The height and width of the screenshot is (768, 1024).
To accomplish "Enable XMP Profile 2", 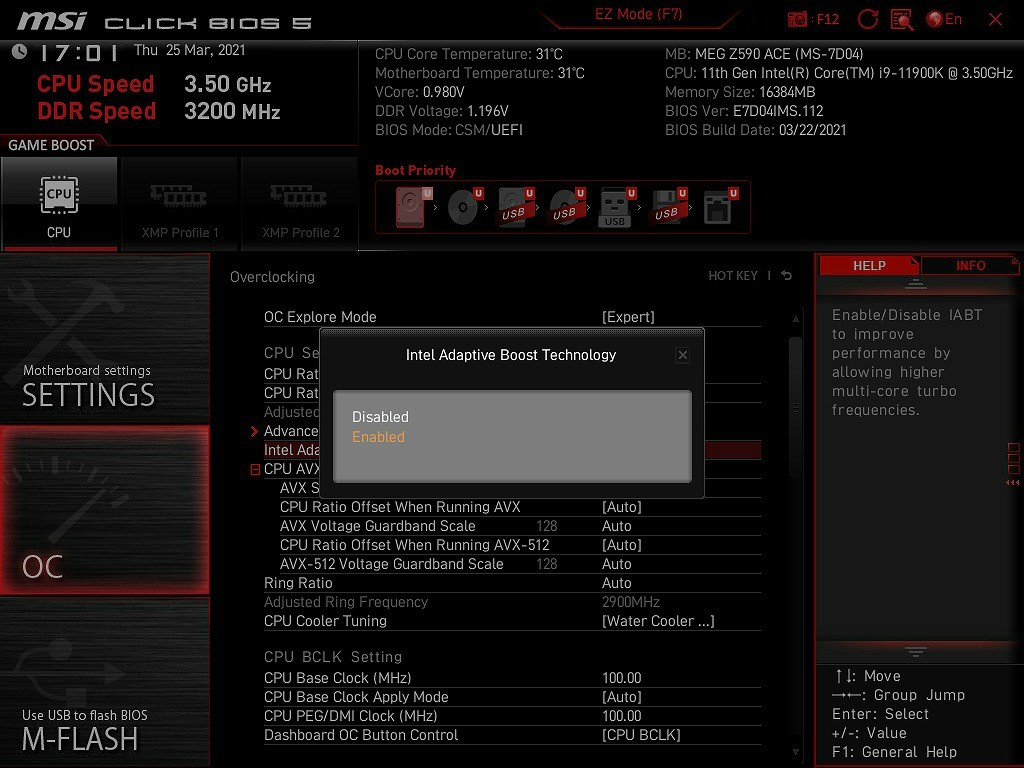I will [x=300, y=204].
